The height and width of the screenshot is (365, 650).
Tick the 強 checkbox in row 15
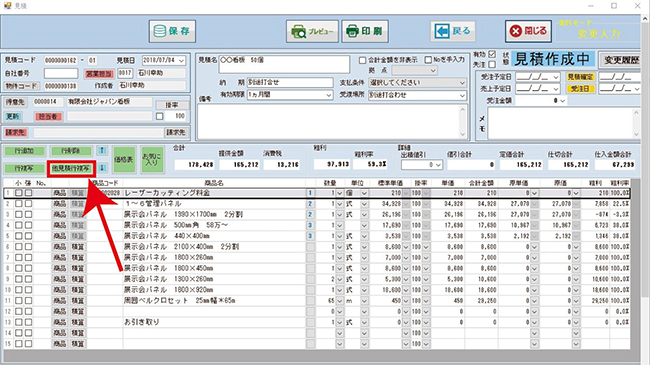point(28,344)
